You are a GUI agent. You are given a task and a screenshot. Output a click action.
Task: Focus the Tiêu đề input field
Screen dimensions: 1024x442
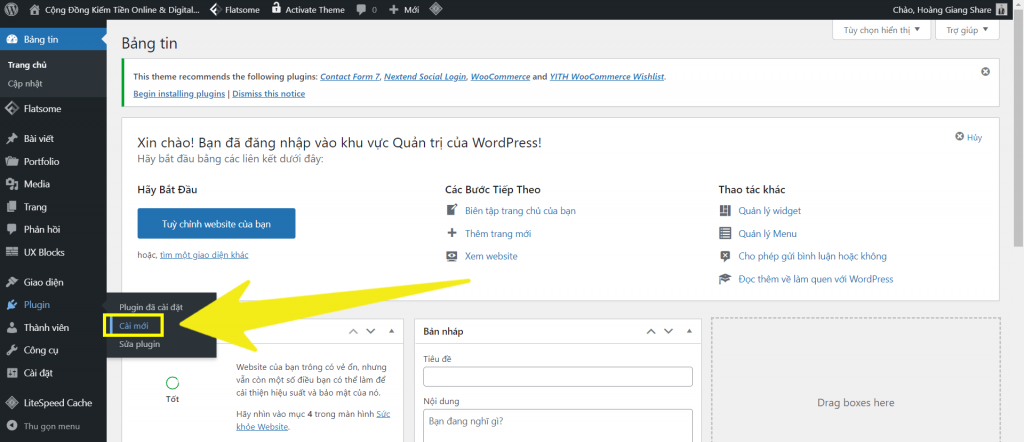point(558,377)
